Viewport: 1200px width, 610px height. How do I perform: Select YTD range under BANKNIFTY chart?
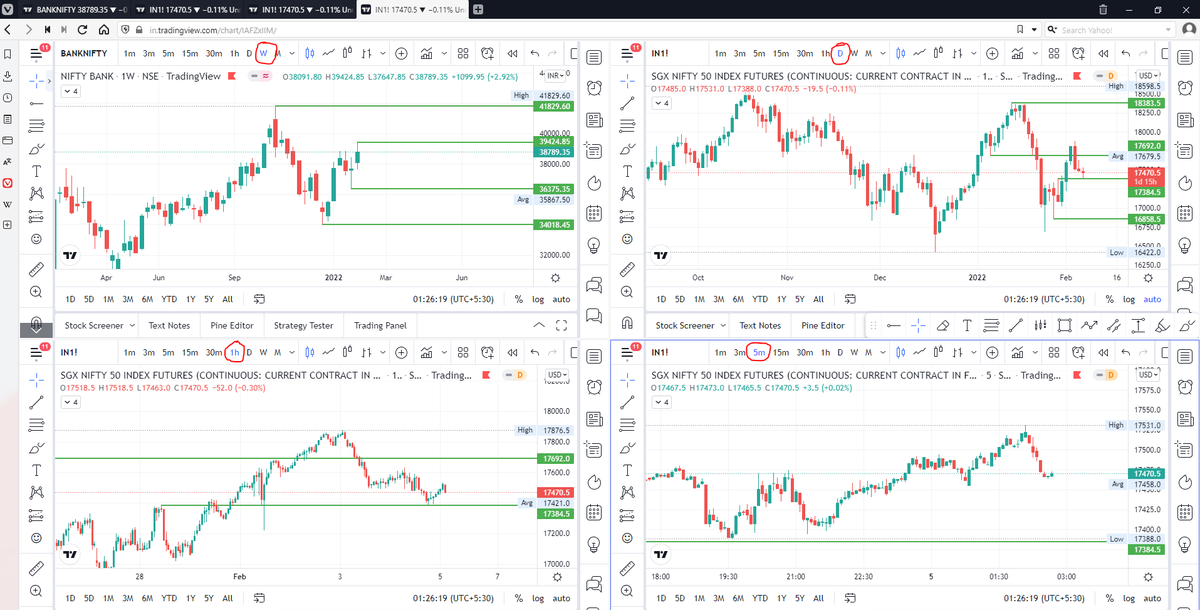pos(170,298)
